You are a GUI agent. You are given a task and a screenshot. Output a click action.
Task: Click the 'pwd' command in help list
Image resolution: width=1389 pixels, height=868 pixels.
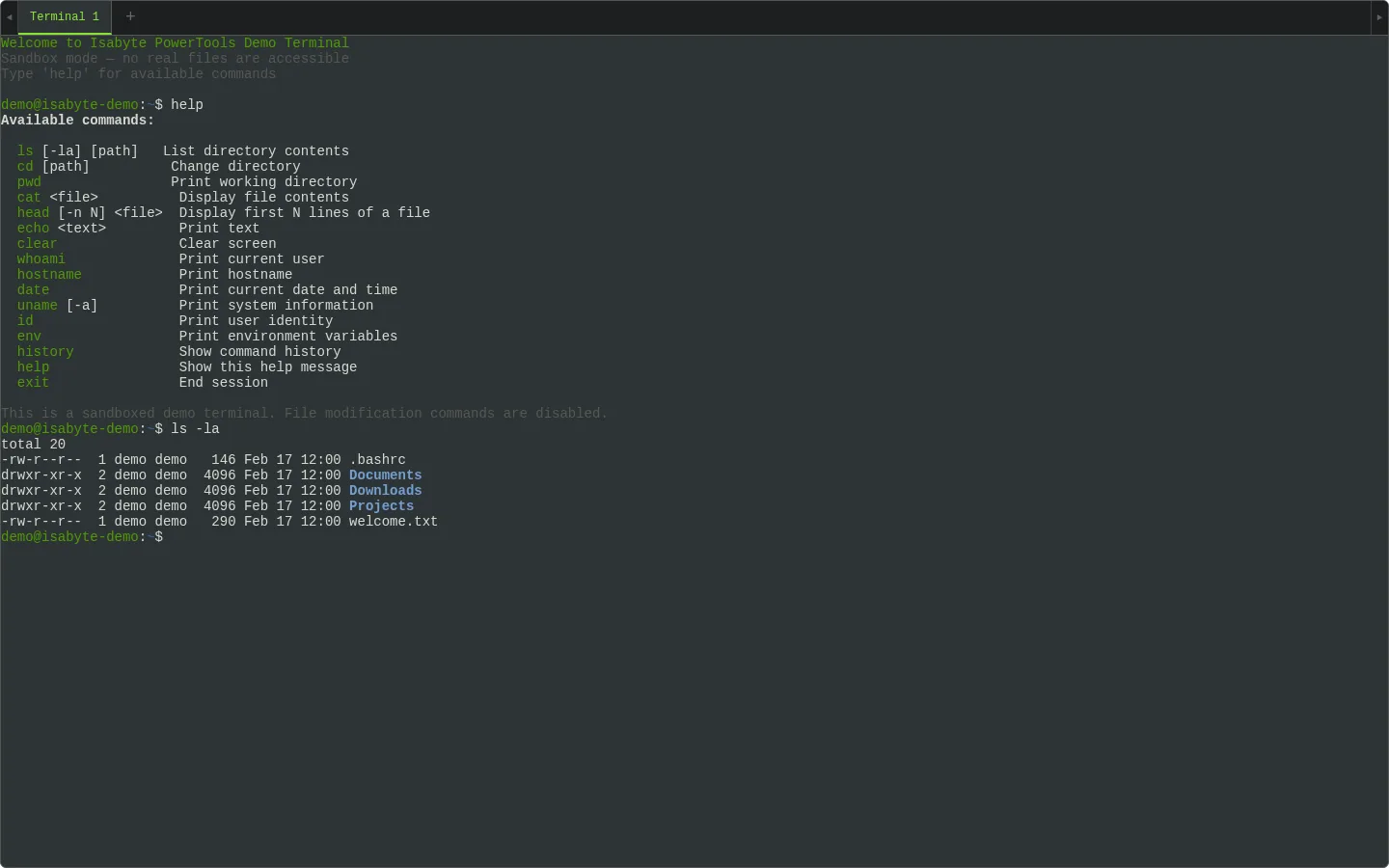point(29,182)
